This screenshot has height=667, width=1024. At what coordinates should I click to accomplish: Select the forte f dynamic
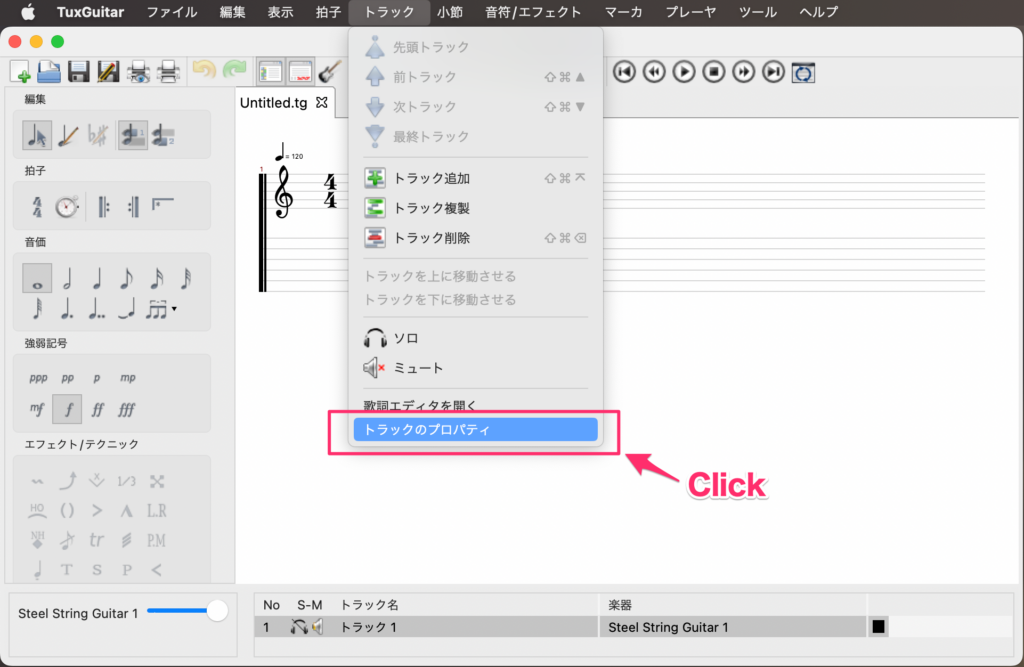(x=67, y=410)
